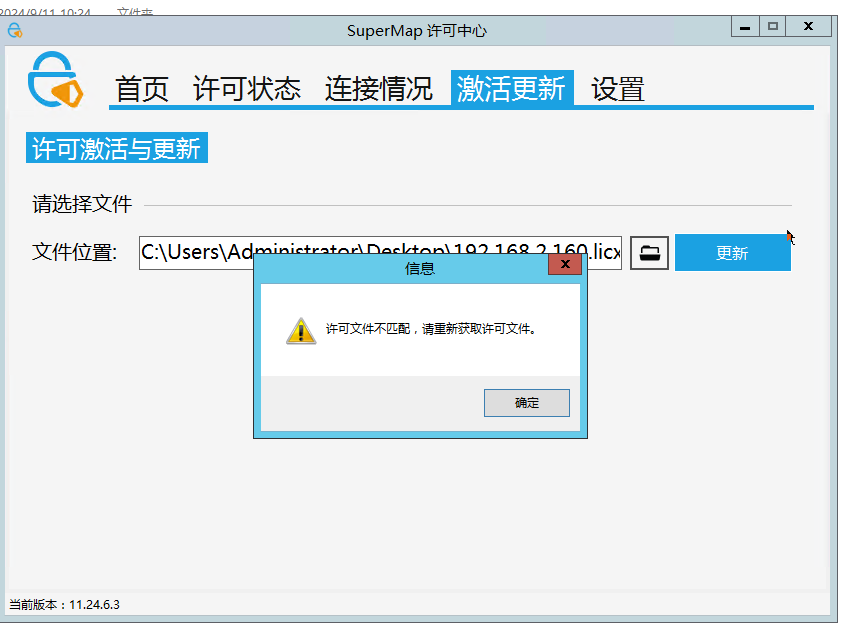Switch to the 首页 tab
The image size is (849, 627).
click(x=142, y=89)
